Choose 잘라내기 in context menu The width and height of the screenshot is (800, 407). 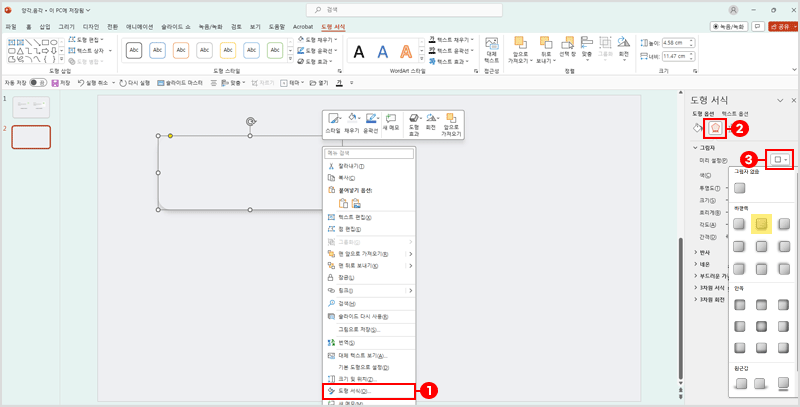(369, 166)
